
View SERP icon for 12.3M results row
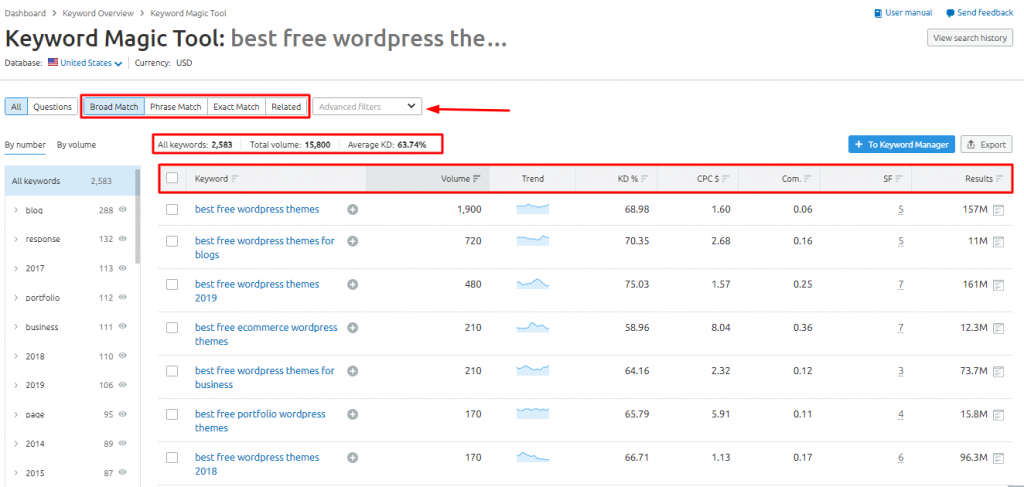click(x=998, y=328)
